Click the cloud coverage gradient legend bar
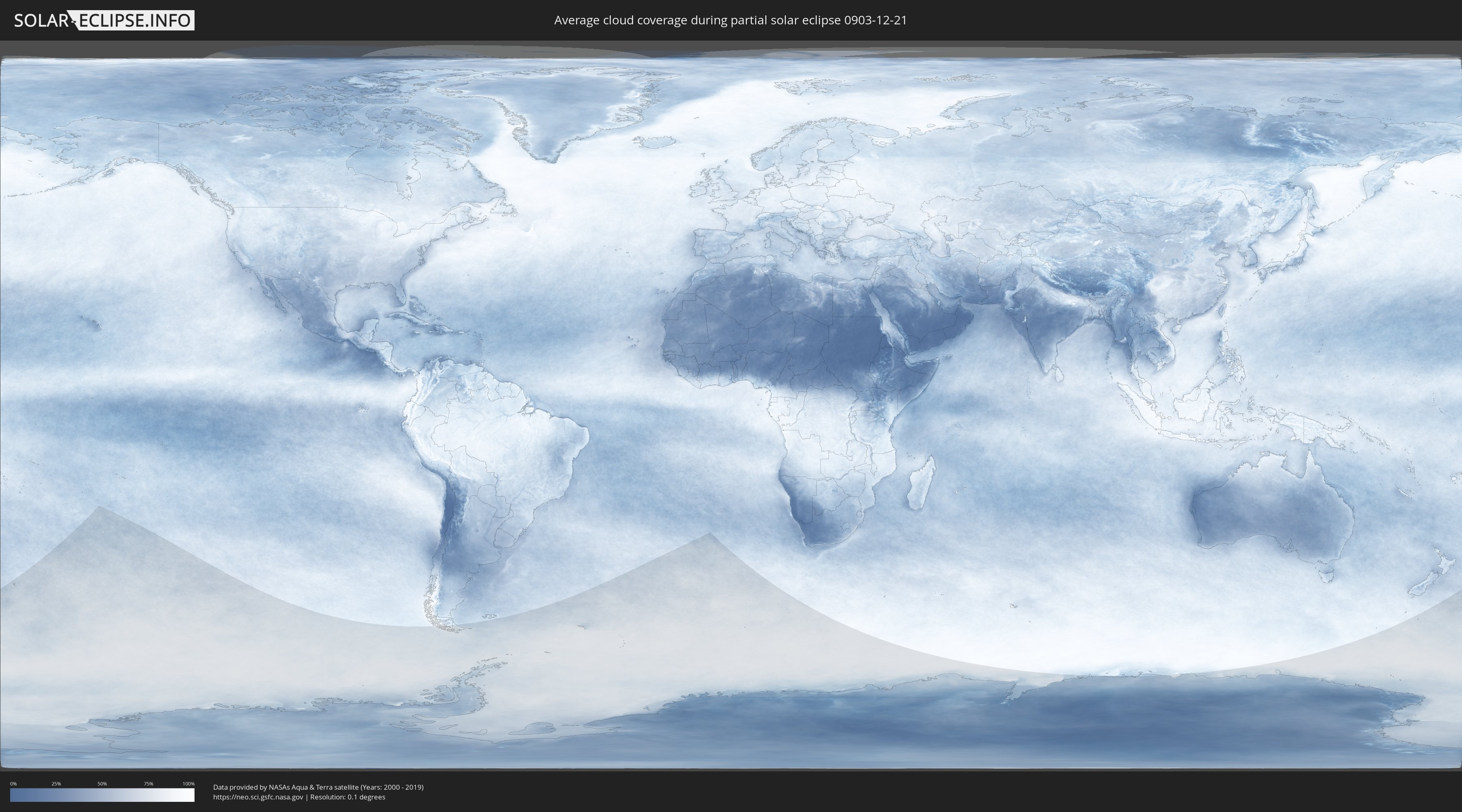This screenshot has height=812, width=1462. click(102, 795)
